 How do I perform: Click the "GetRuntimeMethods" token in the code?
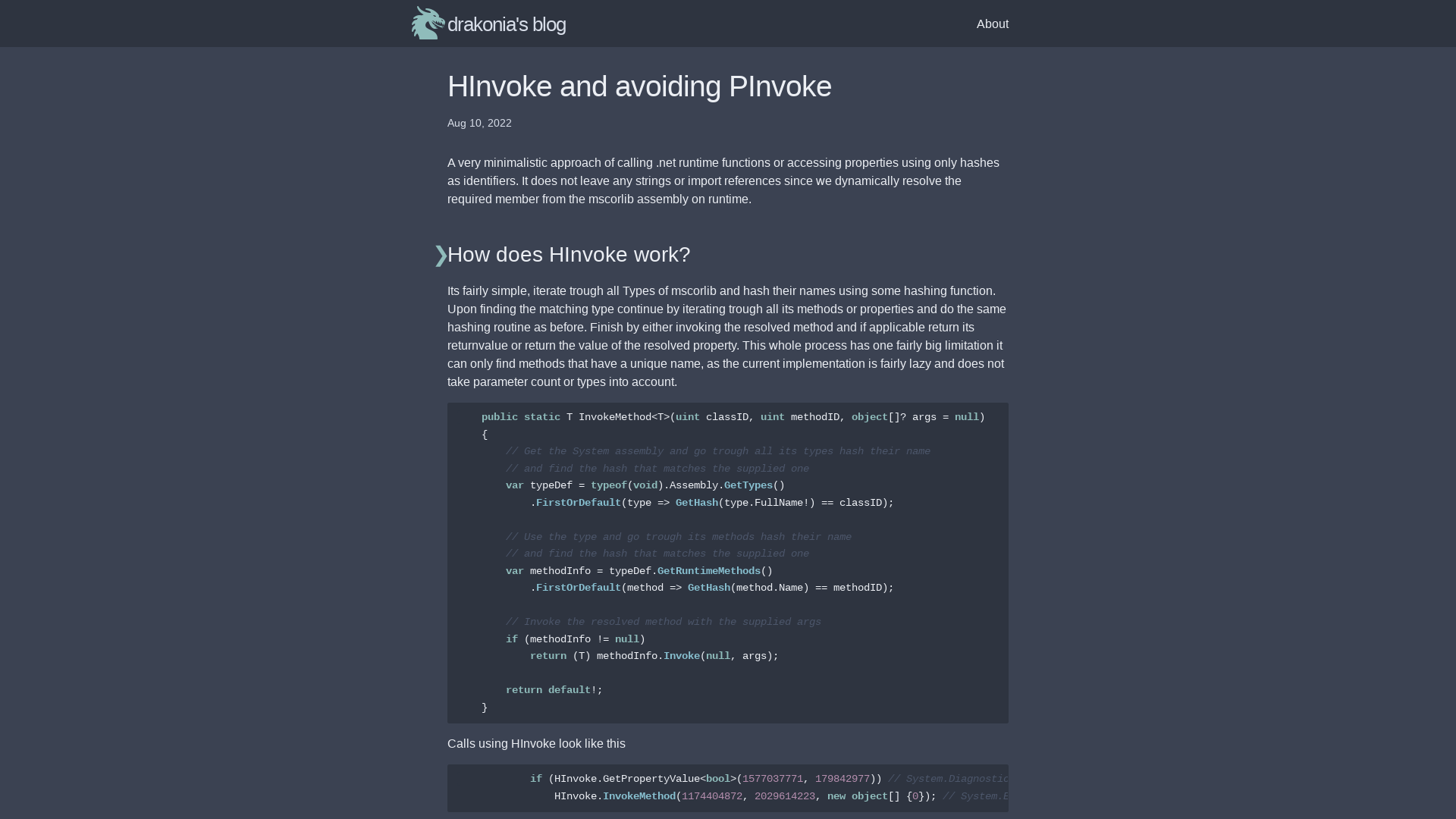[x=709, y=570]
